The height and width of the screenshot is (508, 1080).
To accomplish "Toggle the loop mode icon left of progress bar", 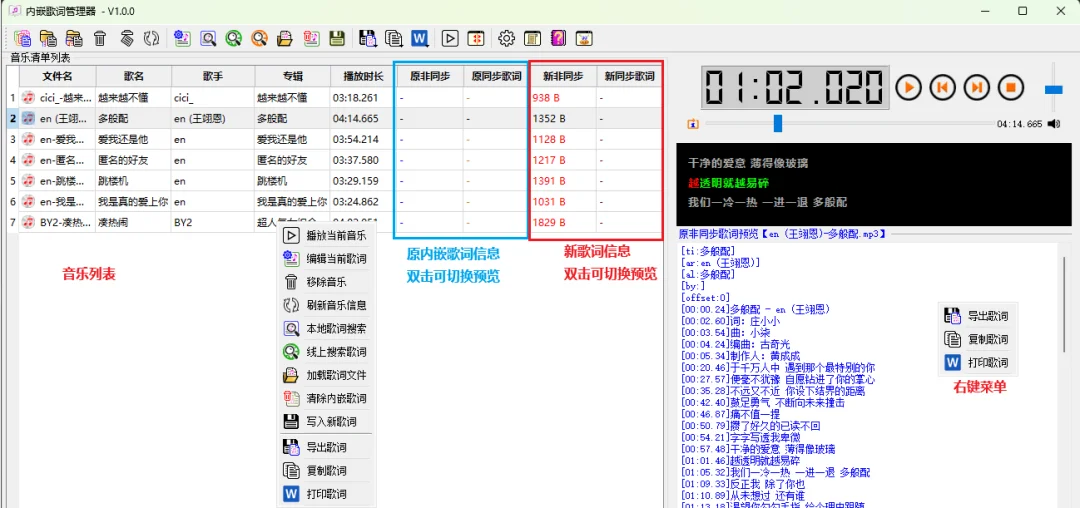I will click(693, 124).
